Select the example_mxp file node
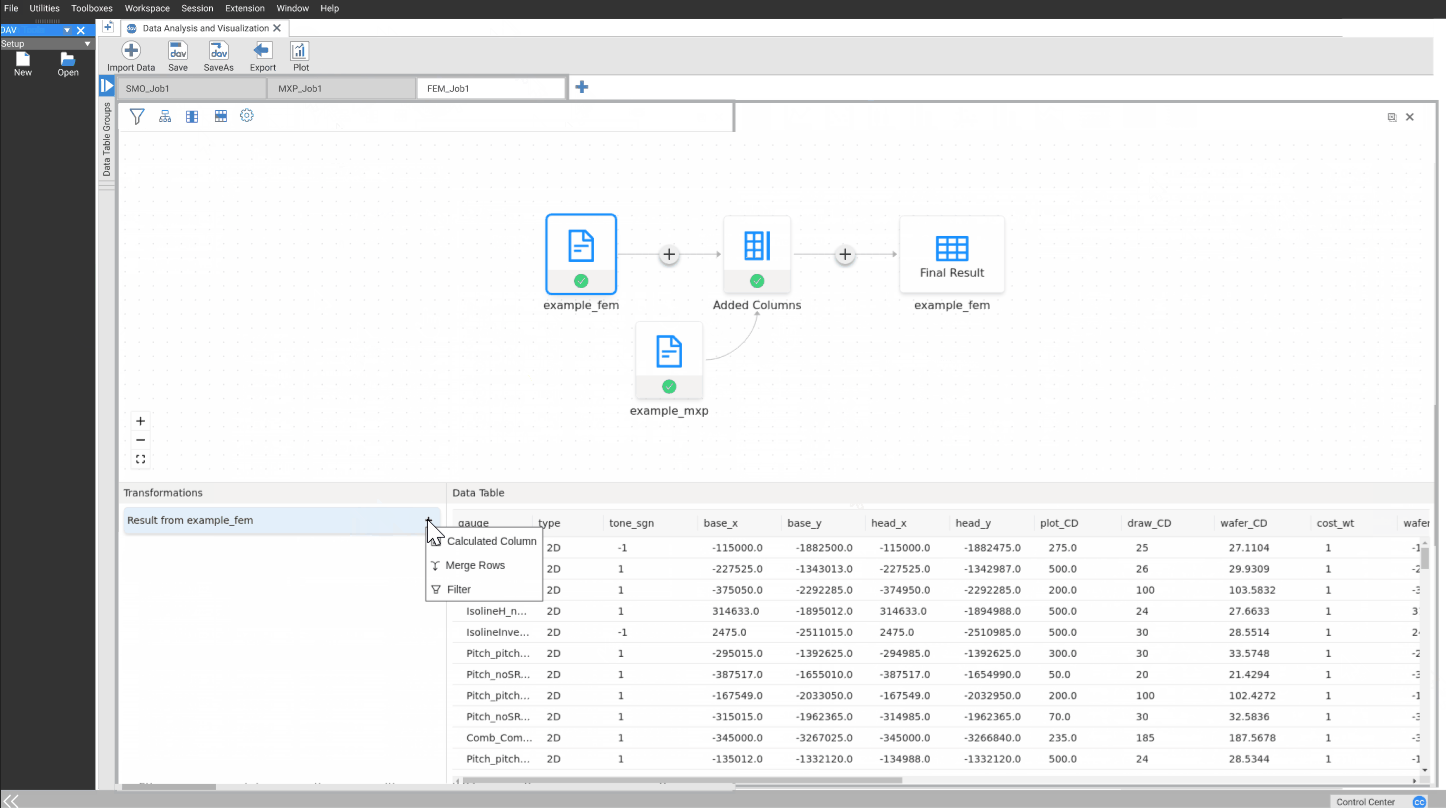Viewport: 1446px width, 808px height. click(x=669, y=360)
